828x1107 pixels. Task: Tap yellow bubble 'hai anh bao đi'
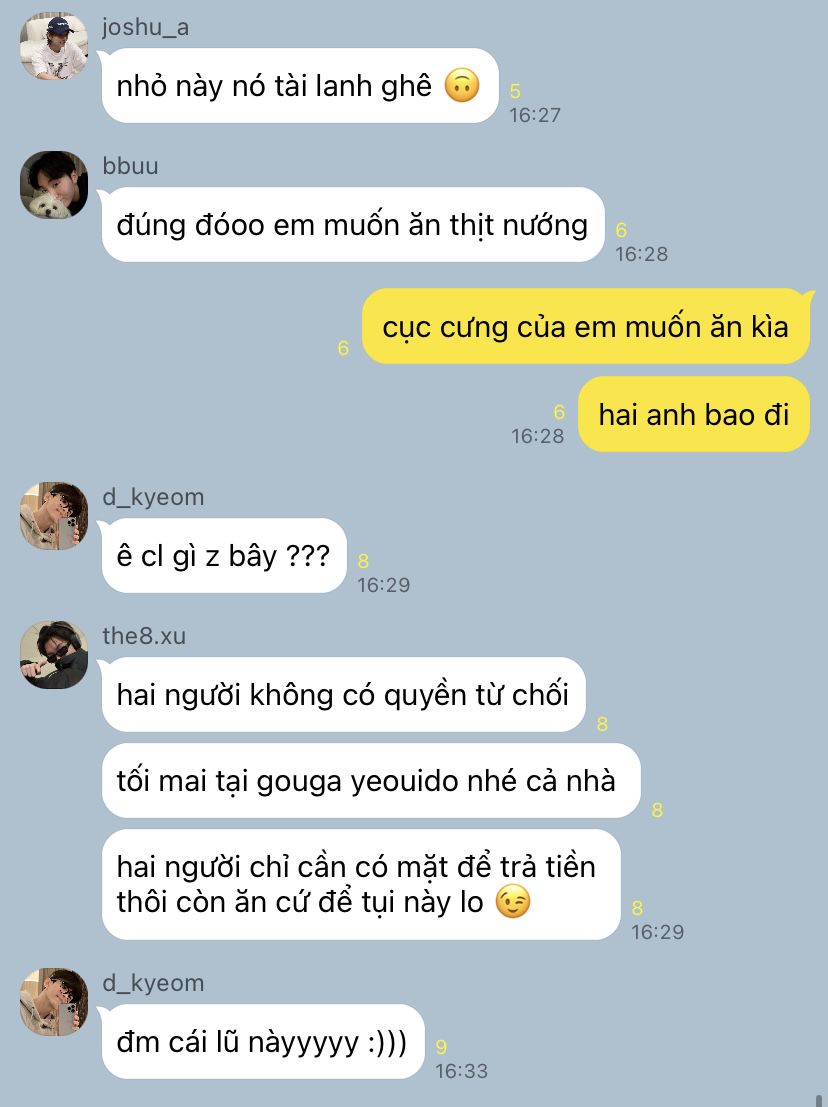[694, 414]
